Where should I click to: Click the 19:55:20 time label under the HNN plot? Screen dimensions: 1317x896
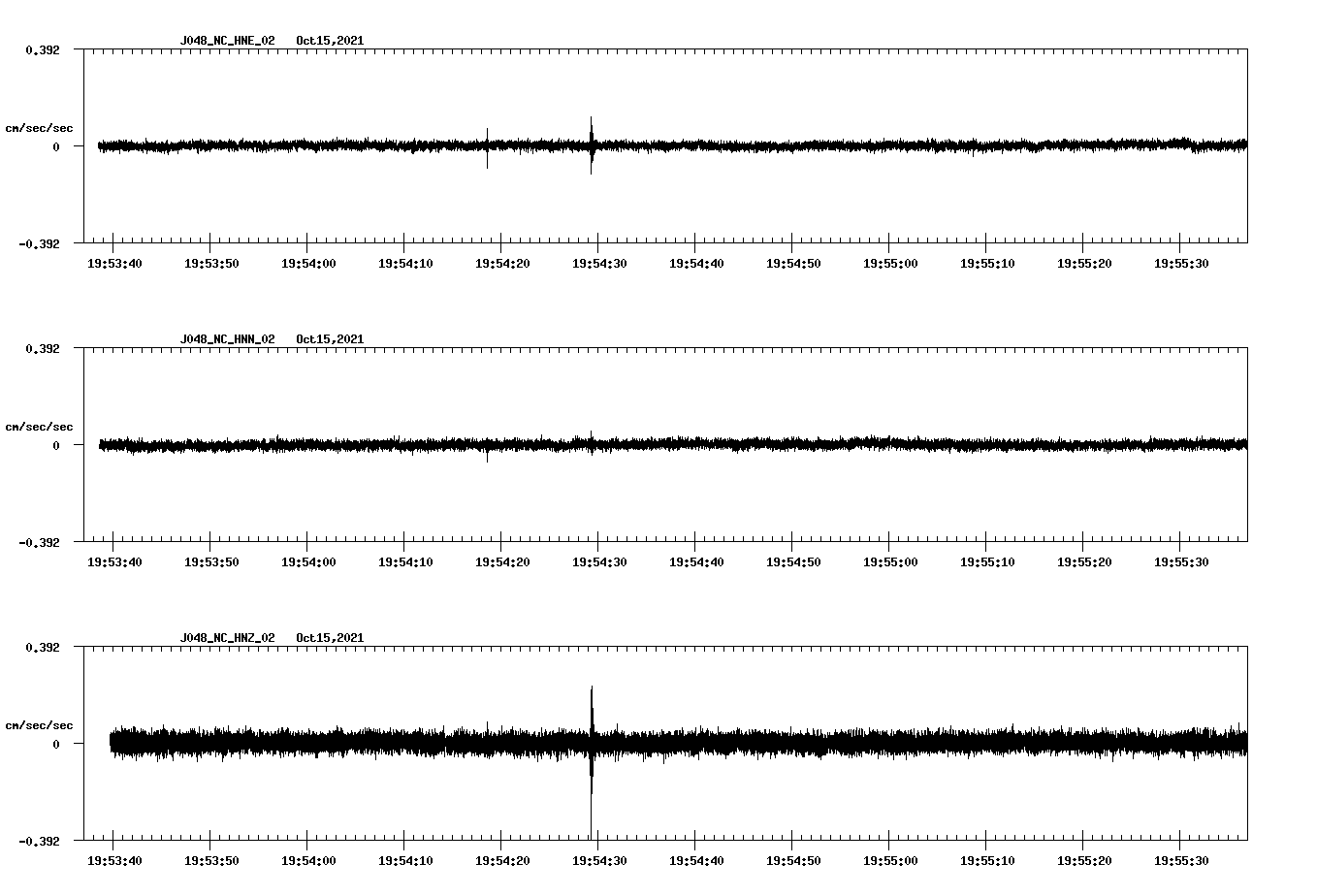coord(1084,562)
